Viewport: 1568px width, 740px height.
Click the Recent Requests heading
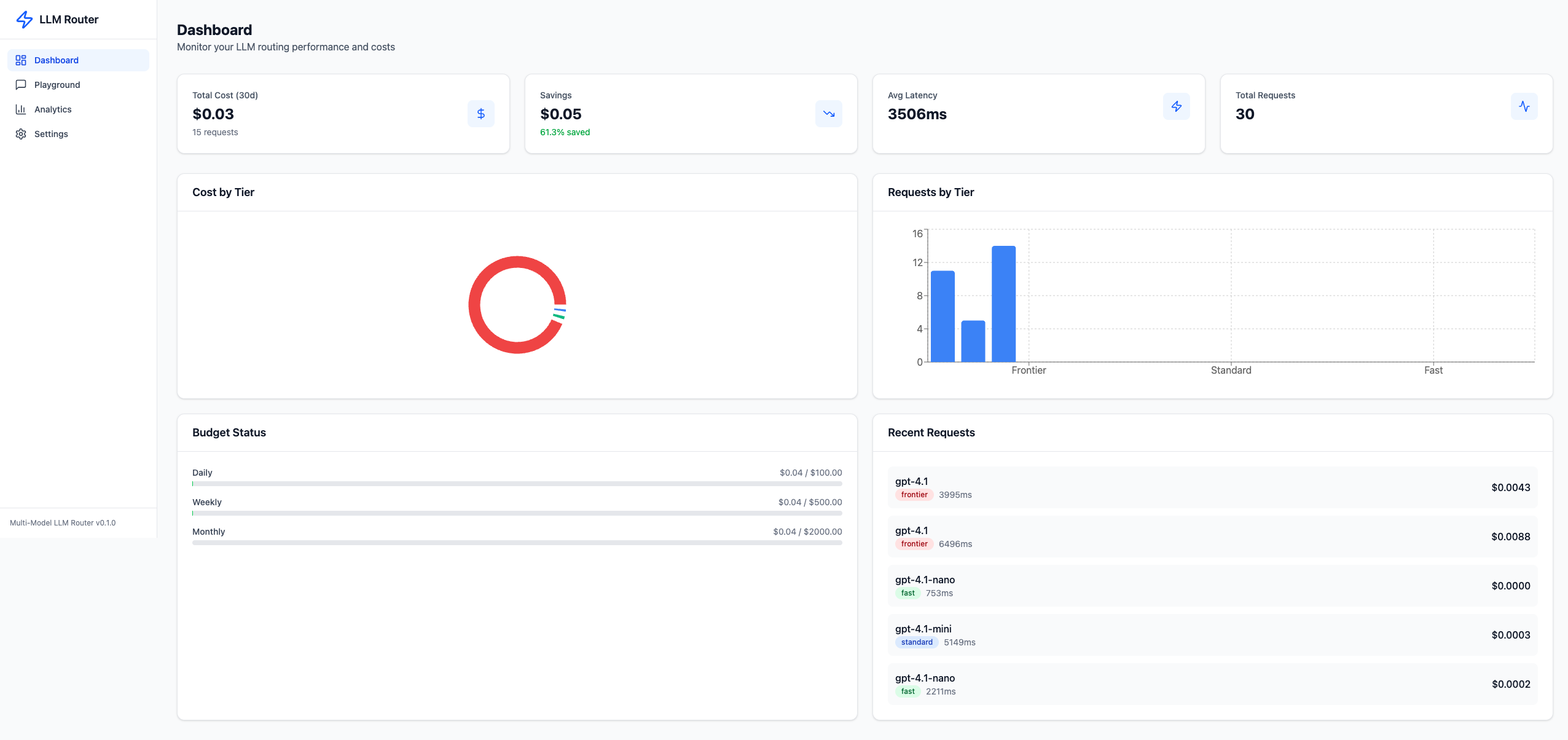pos(931,433)
